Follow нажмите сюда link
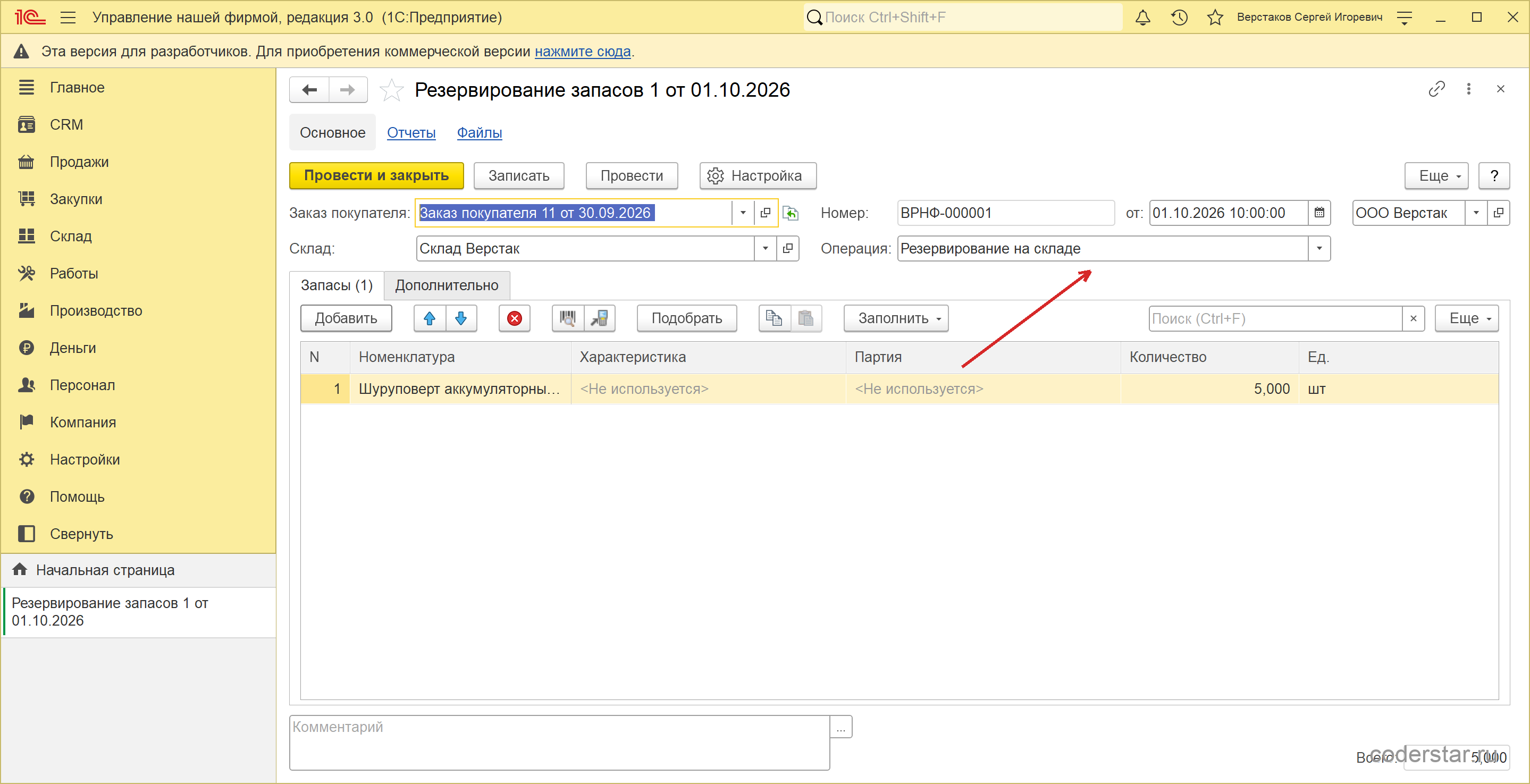This screenshot has height=784, width=1530. pyautogui.click(x=582, y=52)
